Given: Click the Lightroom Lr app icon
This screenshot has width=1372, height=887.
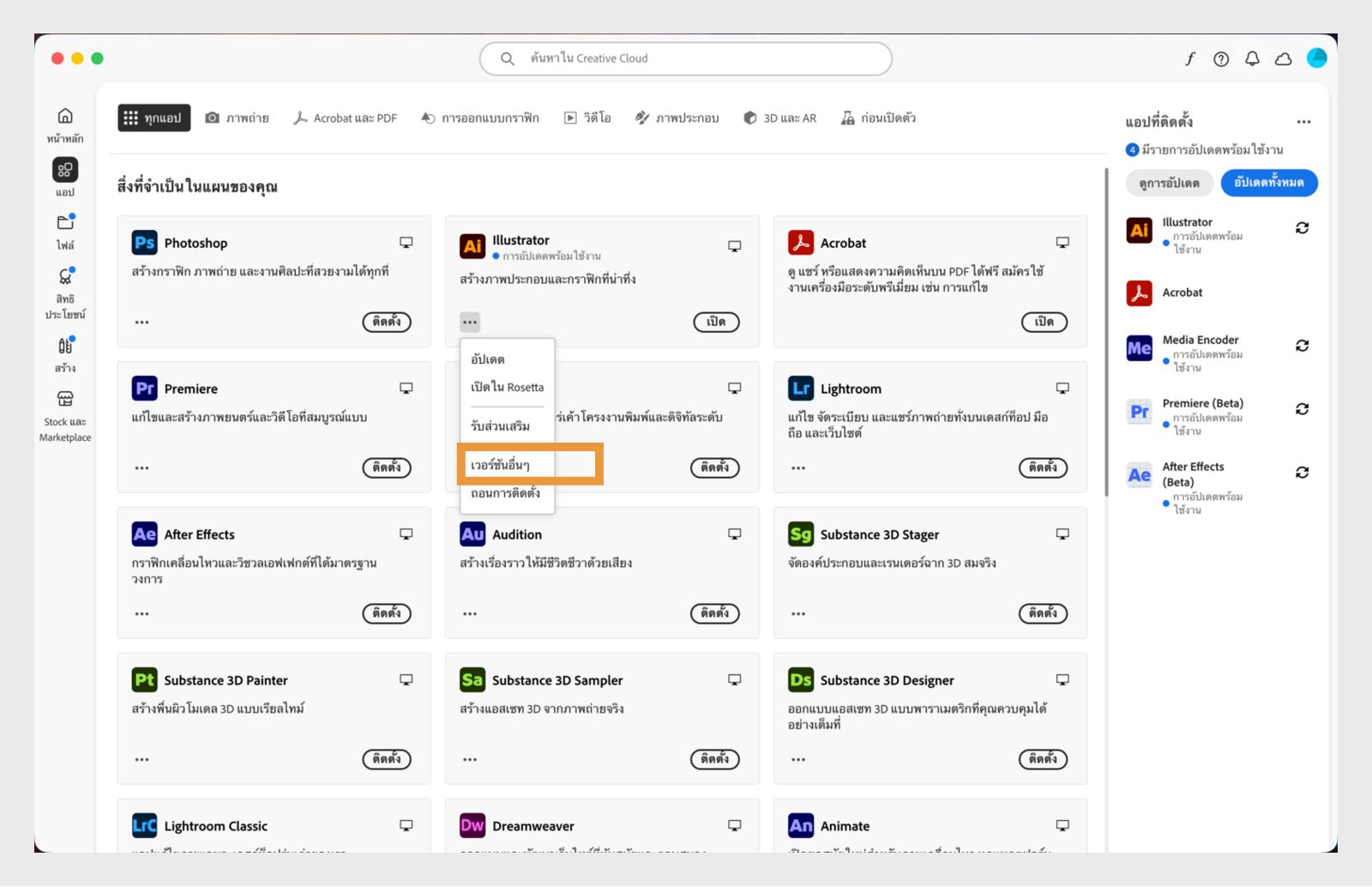Looking at the screenshot, I should coord(801,389).
